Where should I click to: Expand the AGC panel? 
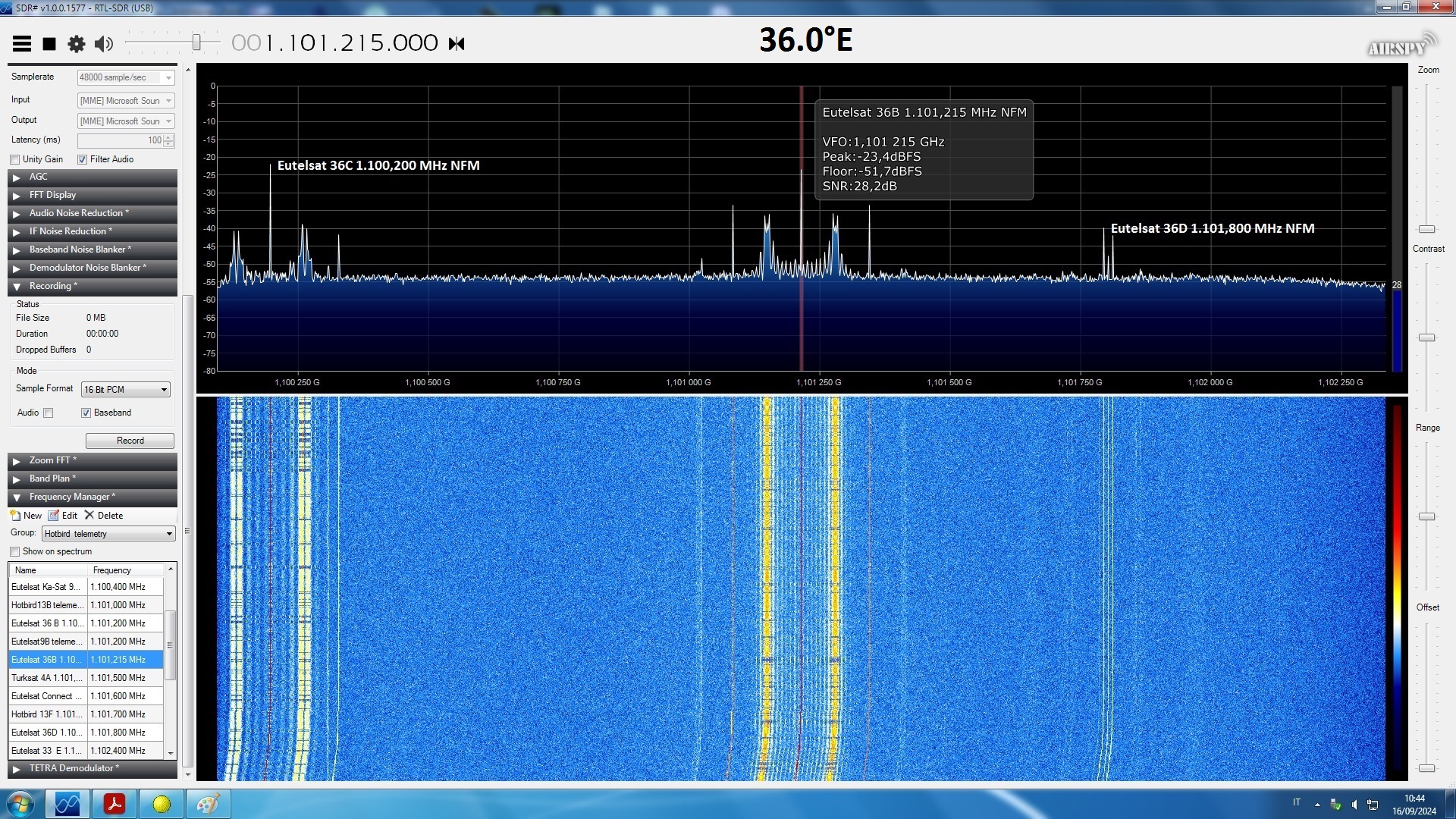point(93,177)
